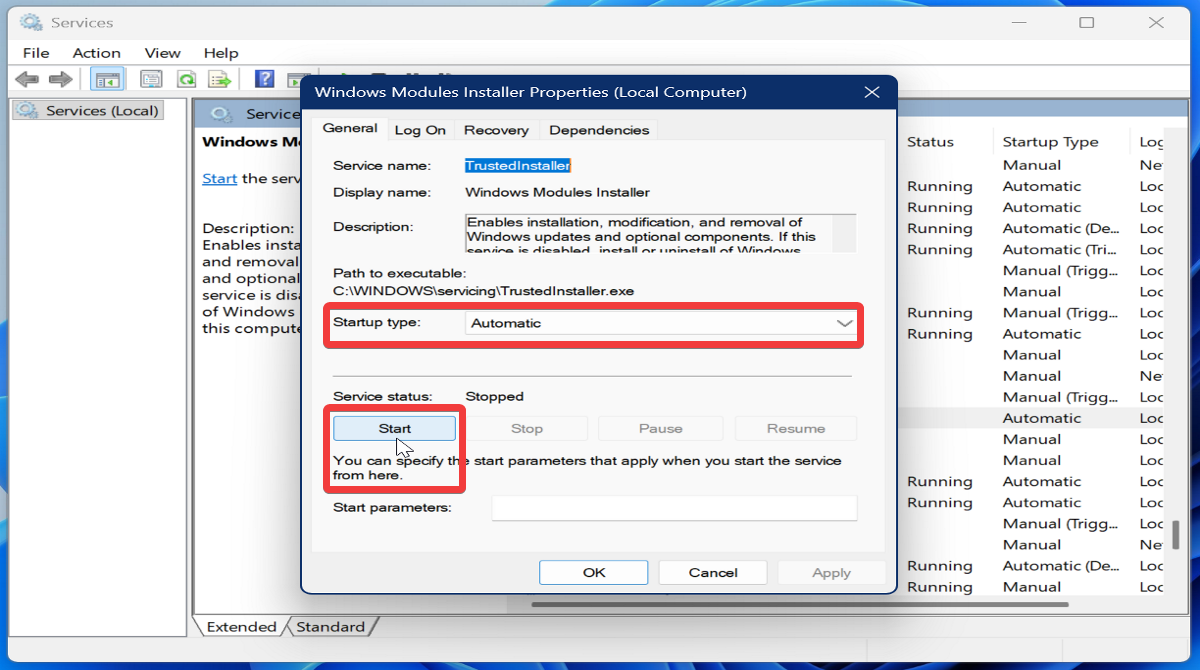Click Cancel in the properties dialog
Image resolution: width=1200 pixels, height=670 pixels.
[713, 573]
